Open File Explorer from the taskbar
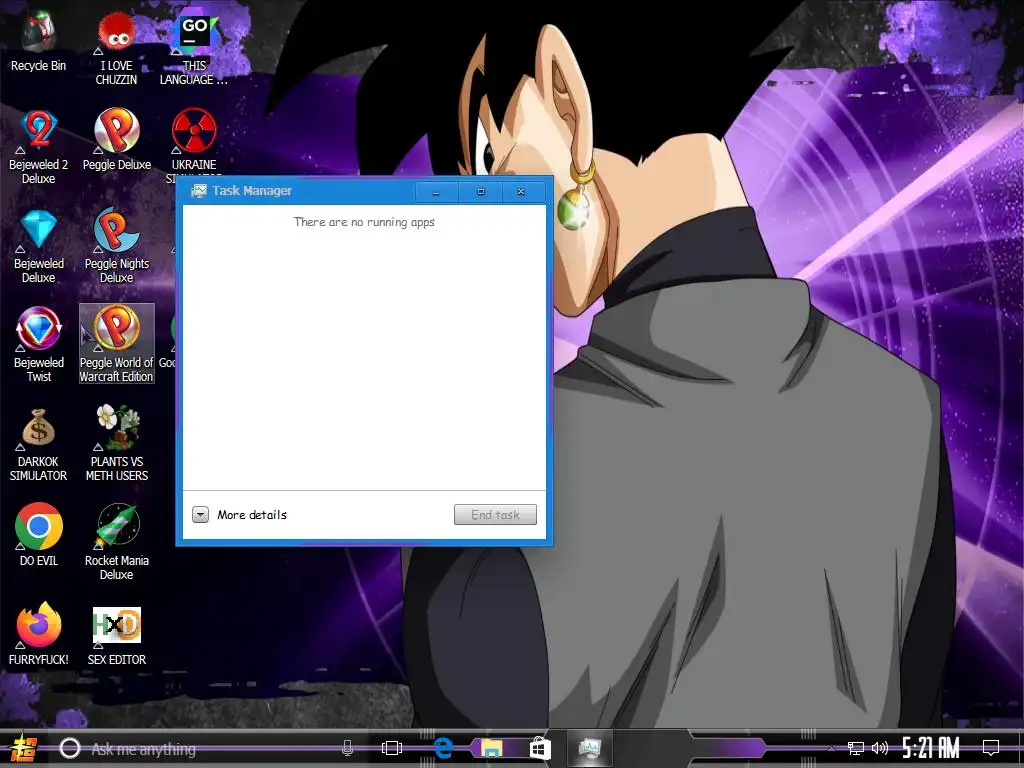Viewport: 1024px width, 768px height. pos(491,748)
